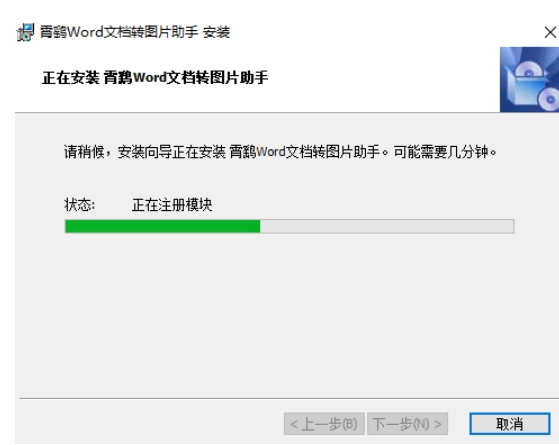The width and height of the screenshot is (559, 445).
Task: Click the blank white header space left of the banner
Action: 383,78
